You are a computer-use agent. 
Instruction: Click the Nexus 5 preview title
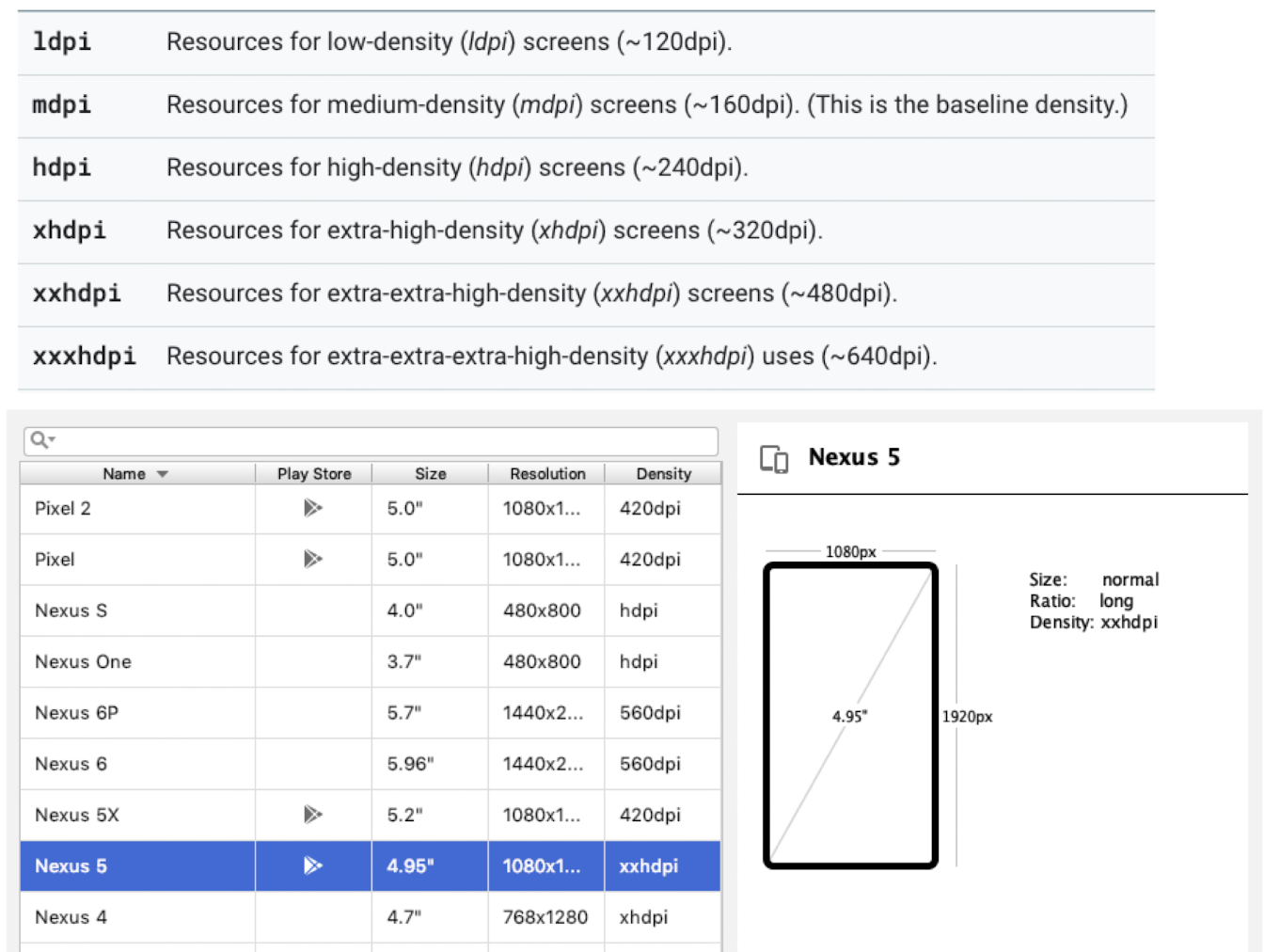pos(854,457)
